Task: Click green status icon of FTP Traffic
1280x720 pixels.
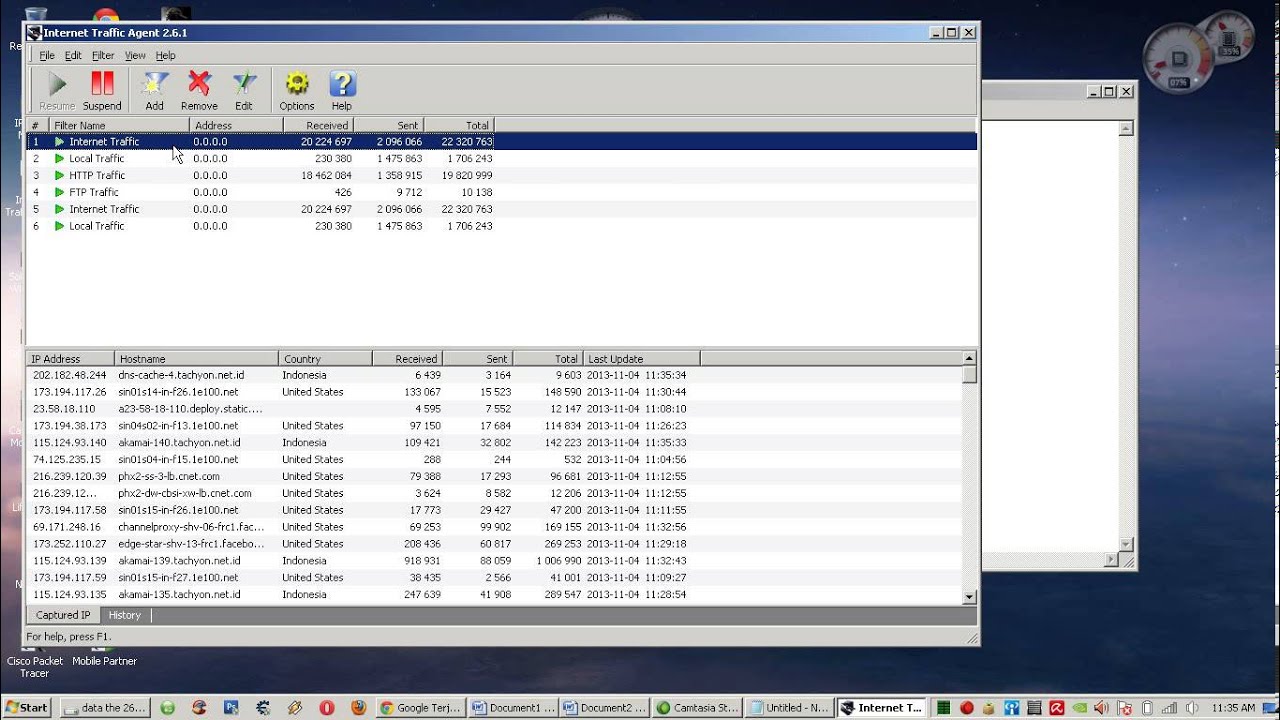Action: tap(59, 192)
